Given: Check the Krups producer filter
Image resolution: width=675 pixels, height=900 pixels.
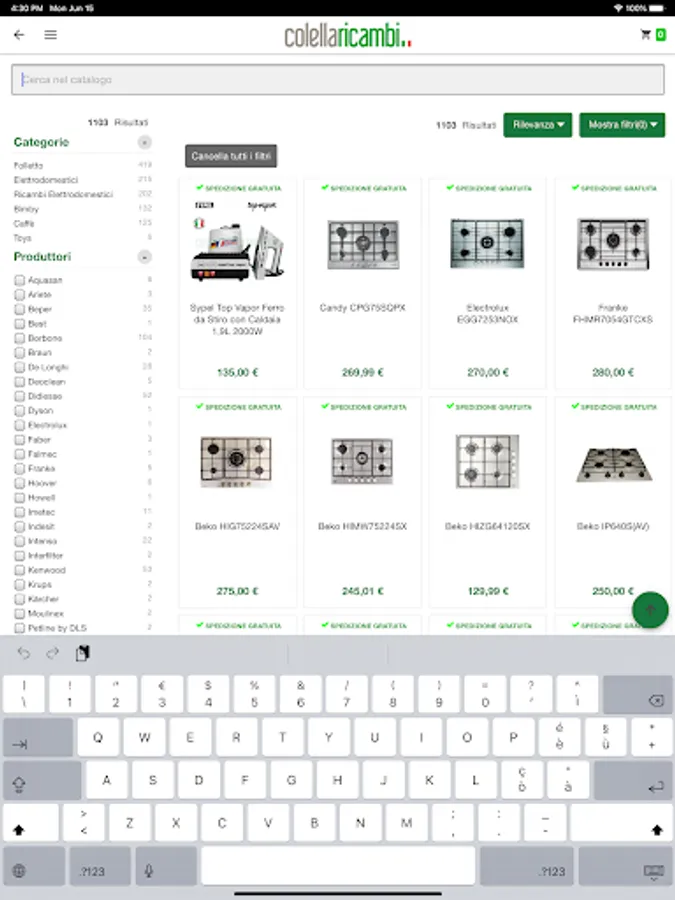Looking at the screenshot, I should click(x=20, y=584).
